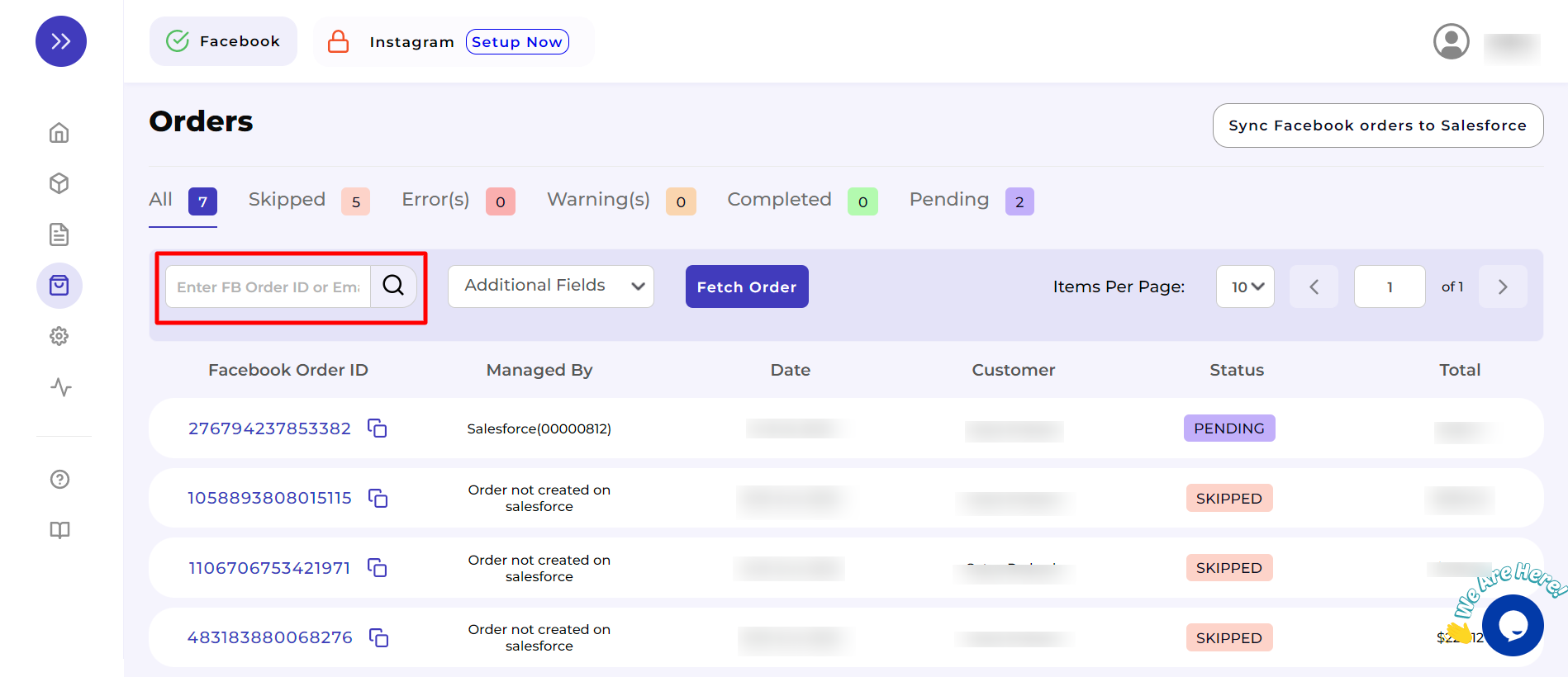The image size is (1568, 677).
Task: Expand the Additional Fields dropdown
Action: coord(551,286)
